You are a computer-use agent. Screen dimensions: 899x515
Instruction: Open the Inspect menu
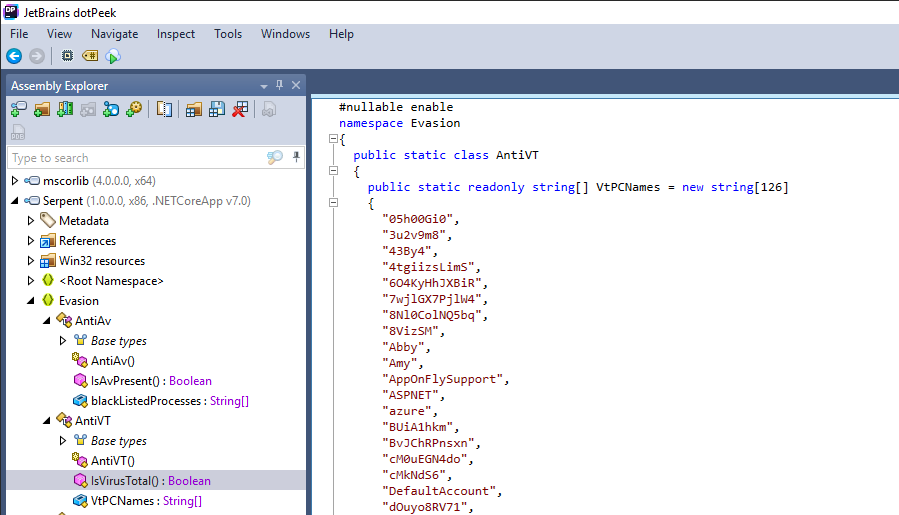(176, 34)
